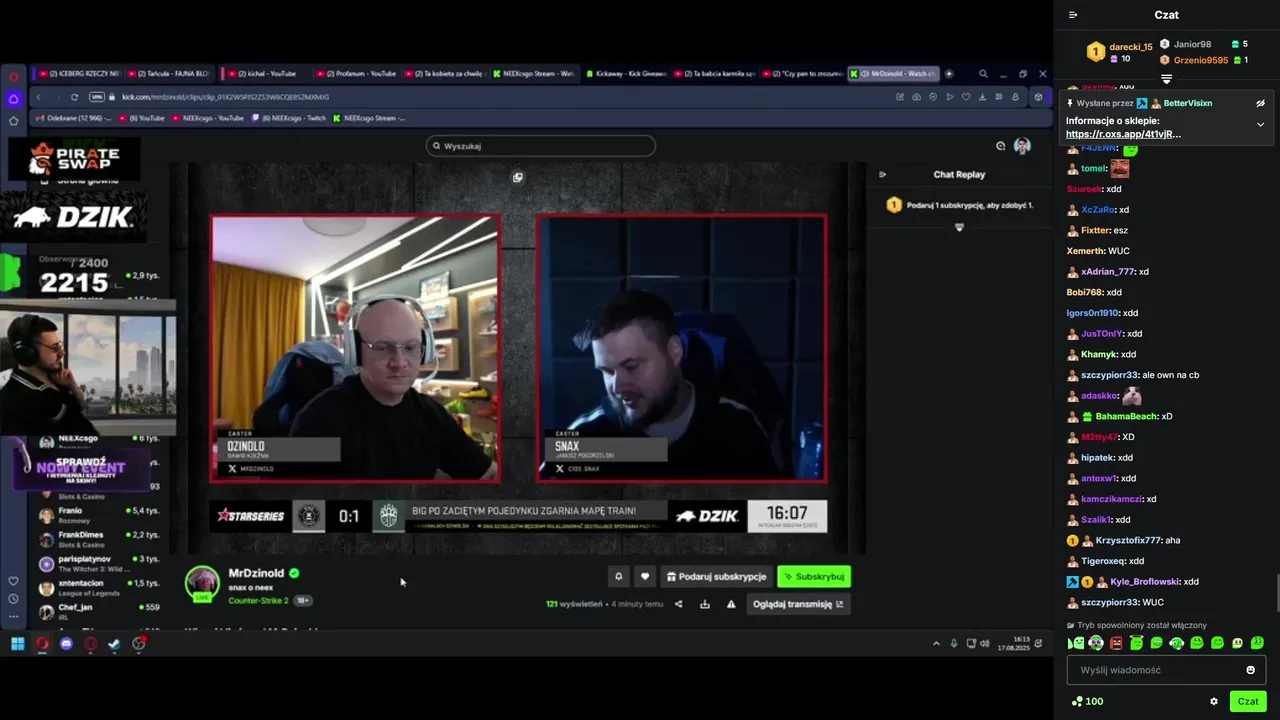This screenshot has height=720, width=1280.
Task: Open the NEEXcsgo - YouTube bookmark
Action: tap(208, 118)
